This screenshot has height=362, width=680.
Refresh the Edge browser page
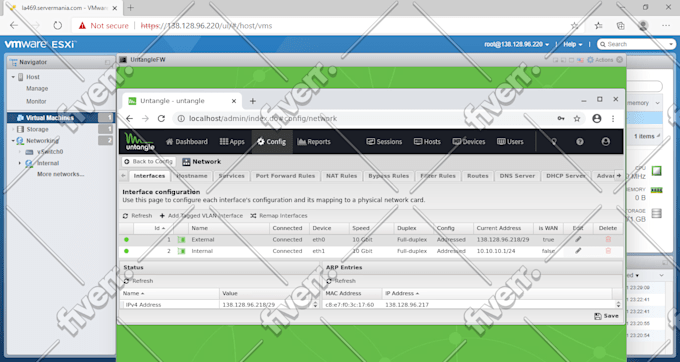[x=57, y=26]
